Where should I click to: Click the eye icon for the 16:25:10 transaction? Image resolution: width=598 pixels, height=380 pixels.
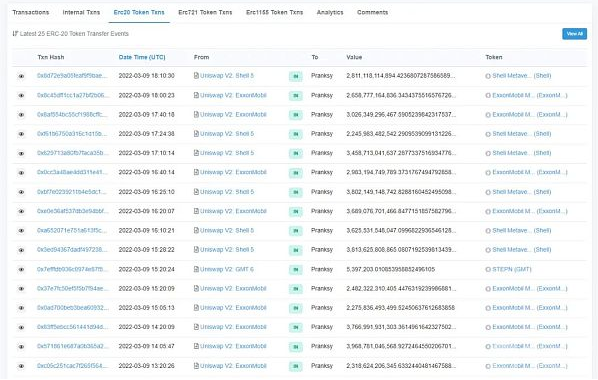coord(21,192)
